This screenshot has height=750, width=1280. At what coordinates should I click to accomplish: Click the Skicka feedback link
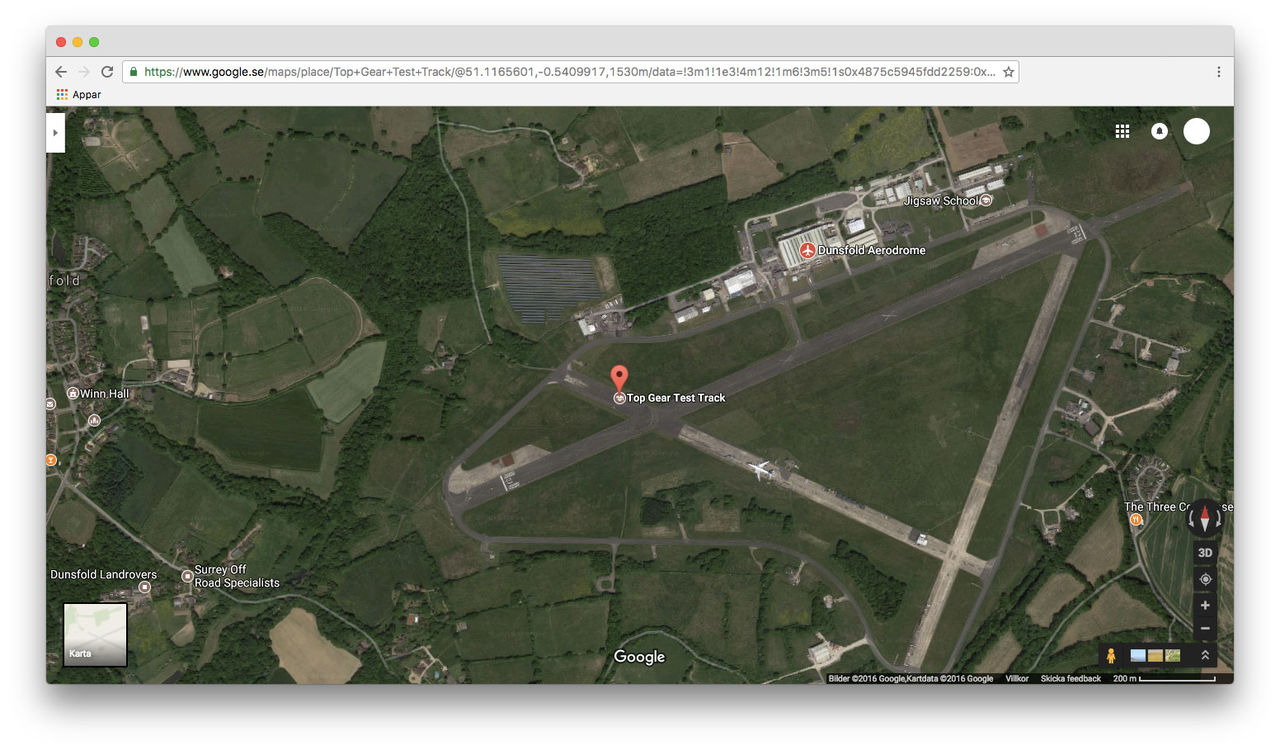coord(1070,679)
